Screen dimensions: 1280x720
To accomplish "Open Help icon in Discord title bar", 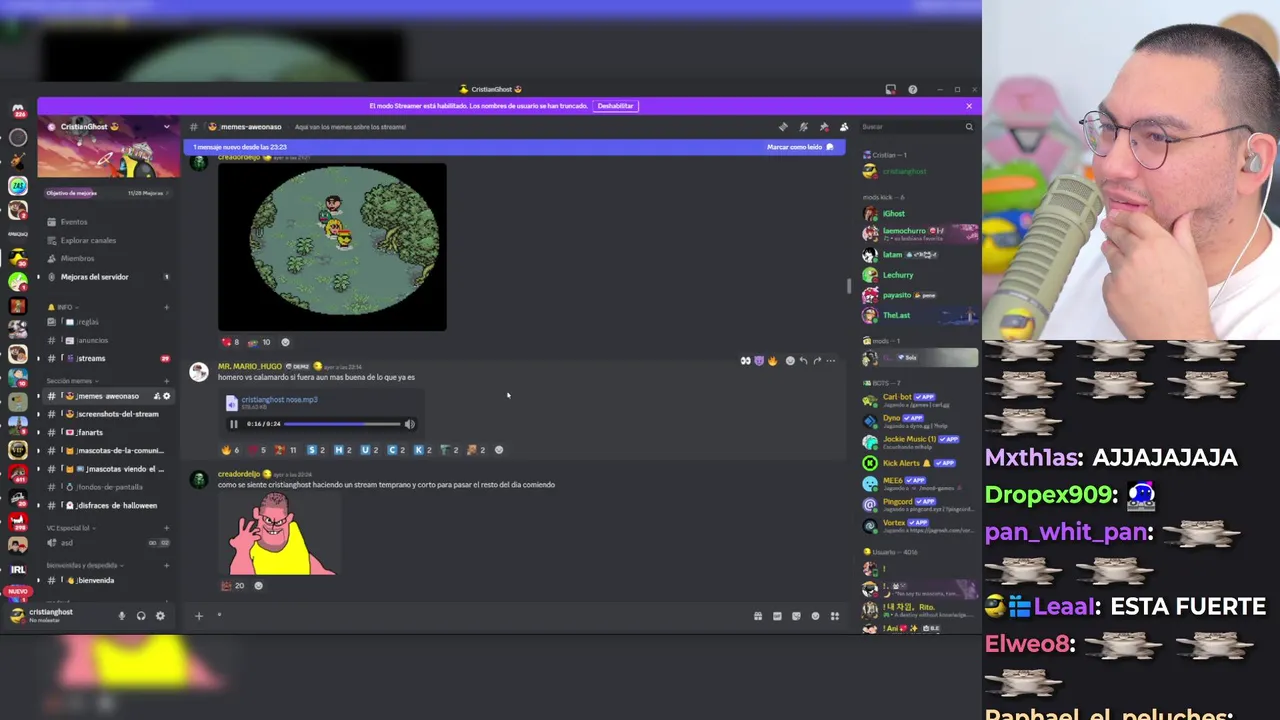I will point(912,90).
